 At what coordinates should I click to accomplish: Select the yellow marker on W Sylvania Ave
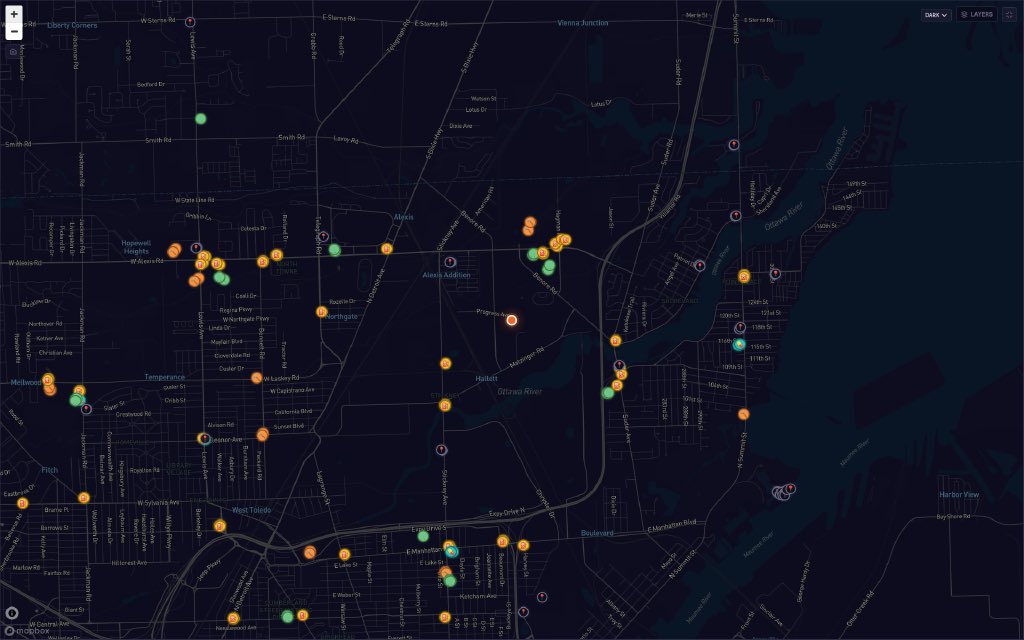point(84,498)
